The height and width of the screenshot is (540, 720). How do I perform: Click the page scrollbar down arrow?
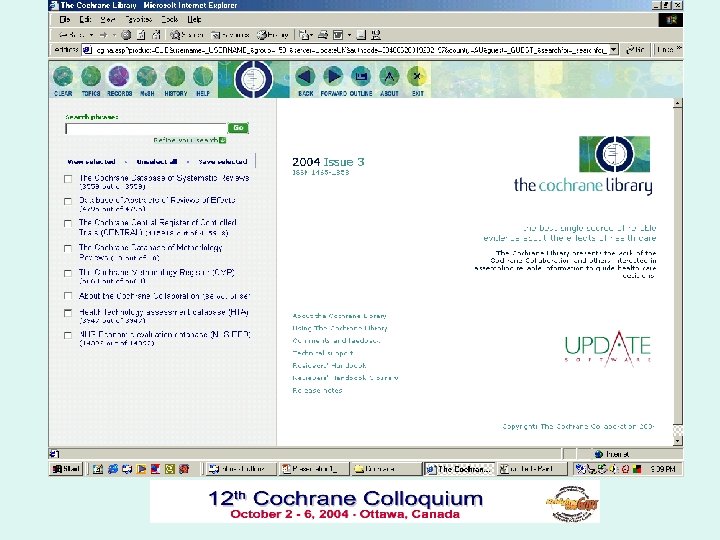(x=677, y=441)
